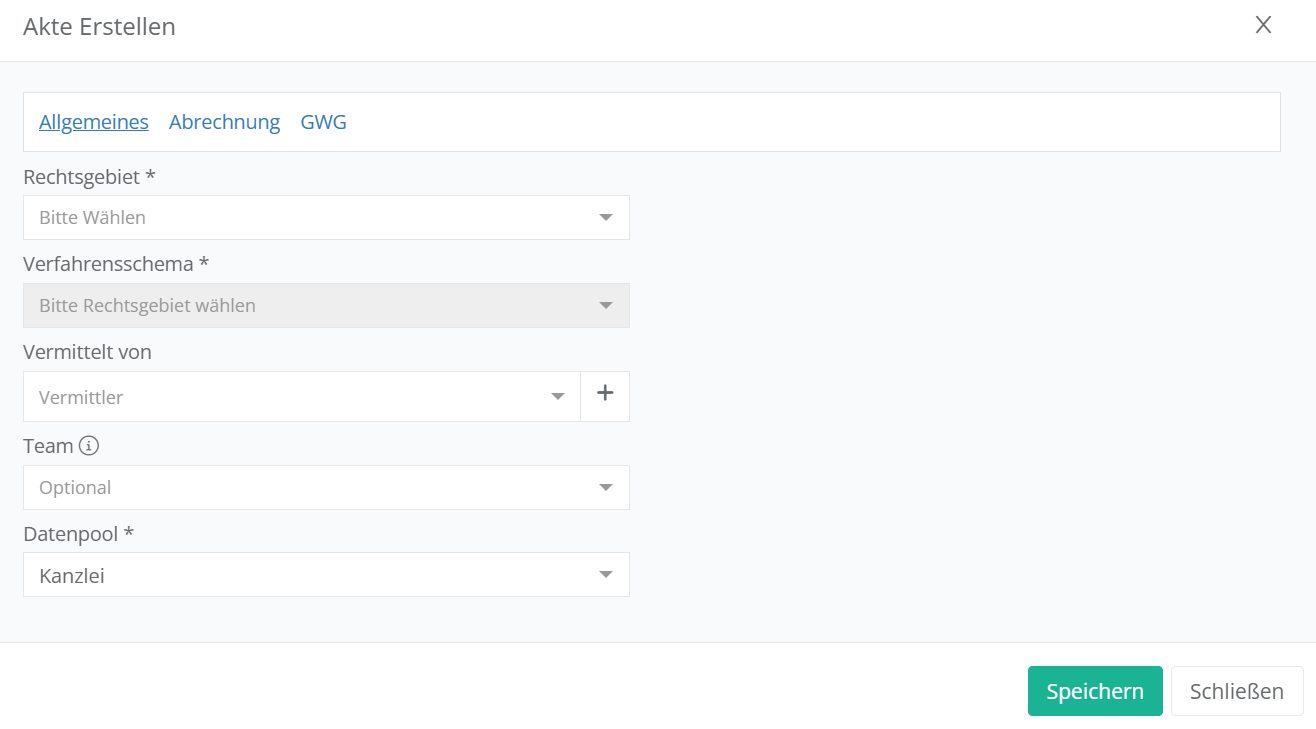Open the 'Bitte Rechtsgebiet wählen' field
Image resolution: width=1316 pixels, height=729 pixels.
[x=300, y=306]
